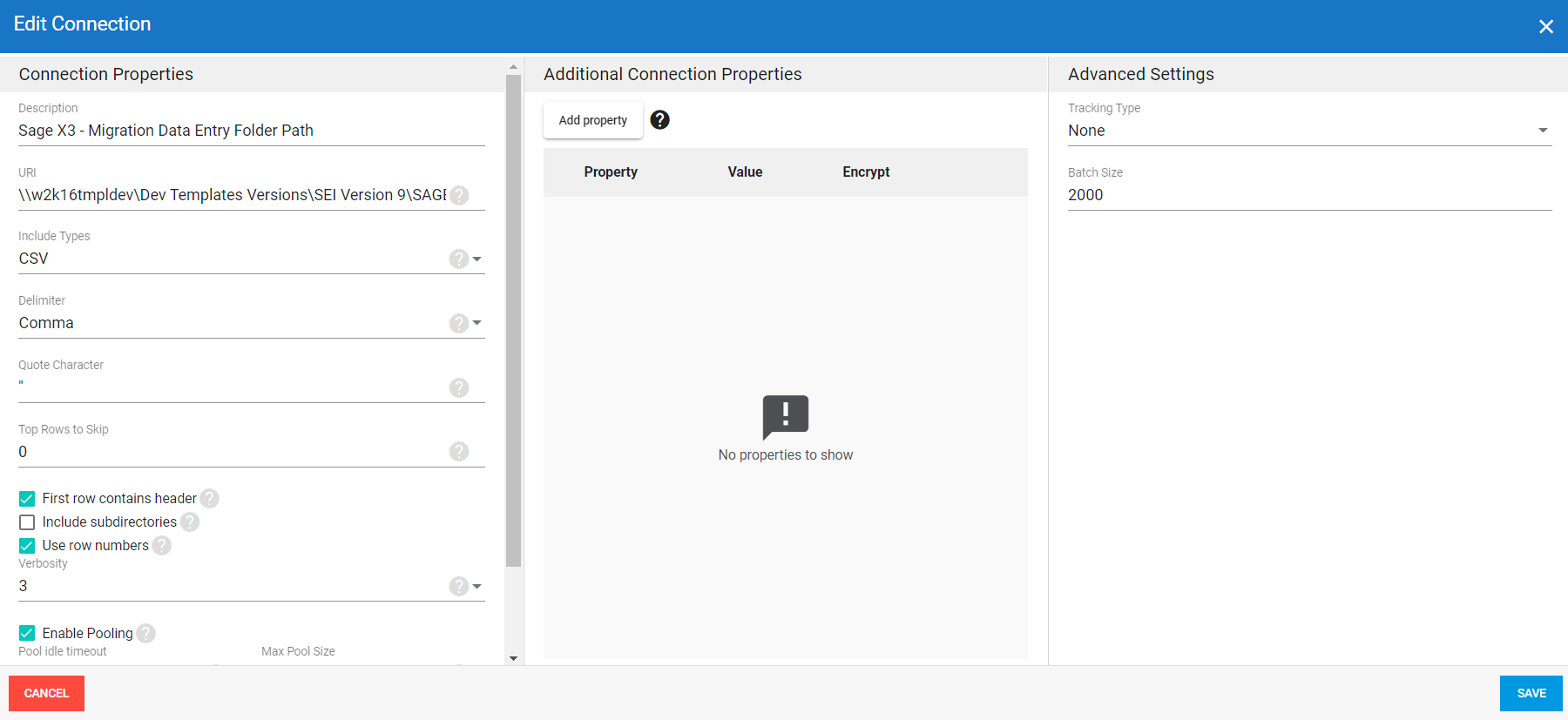Click the help icon next to URI field

pyautogui.click(x=459, y=195)
